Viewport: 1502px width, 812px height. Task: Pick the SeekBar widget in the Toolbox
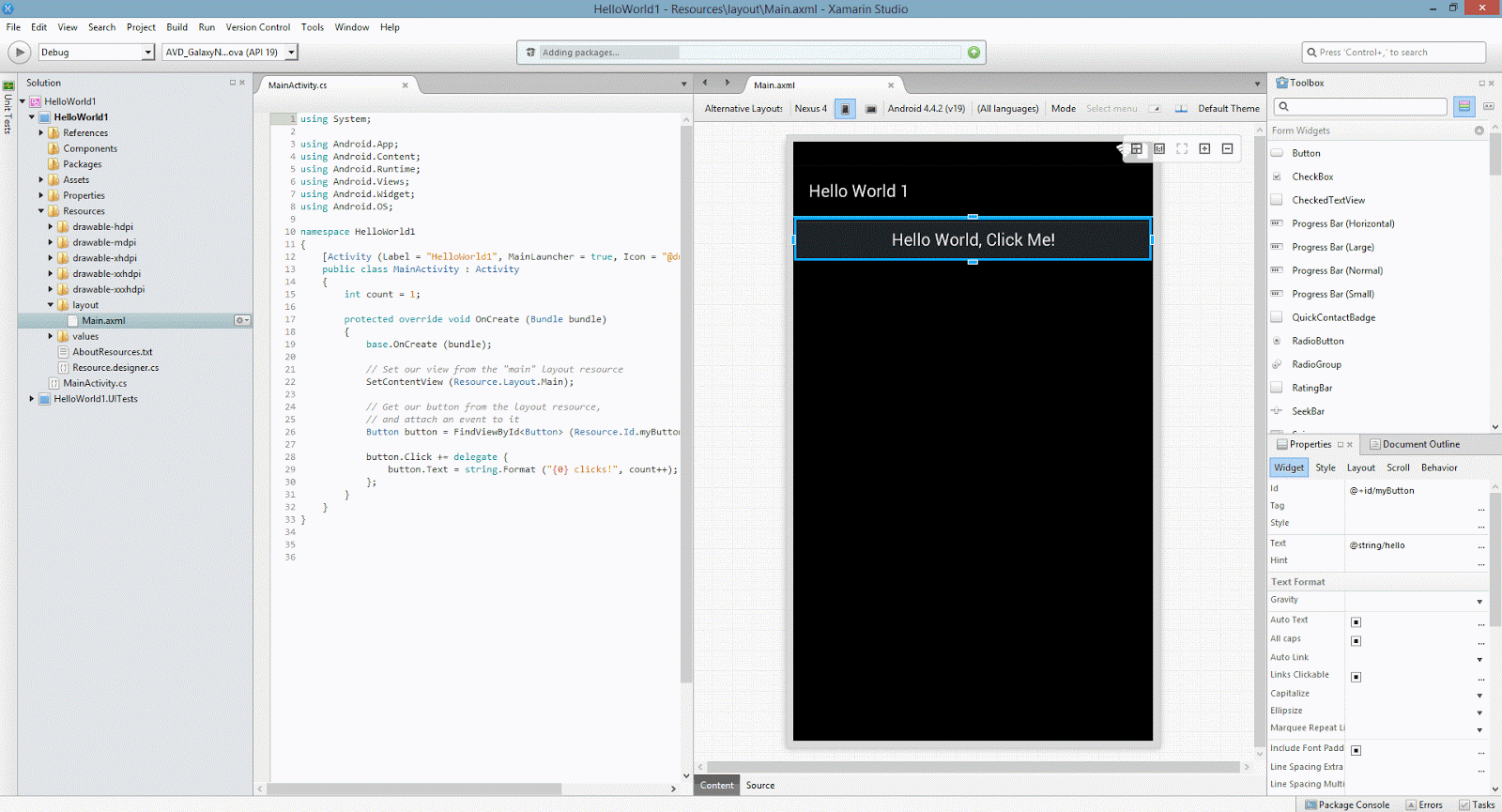click(1308, 411)
